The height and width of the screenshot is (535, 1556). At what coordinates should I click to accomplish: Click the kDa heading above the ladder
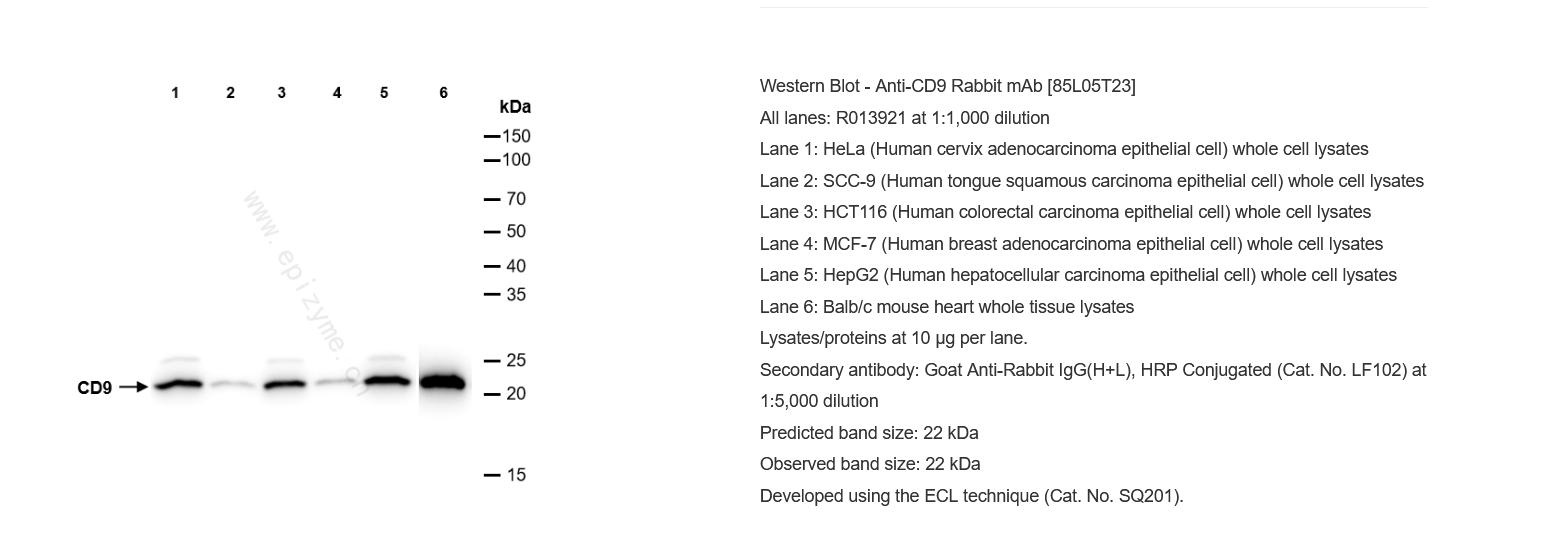coord(515,107)
